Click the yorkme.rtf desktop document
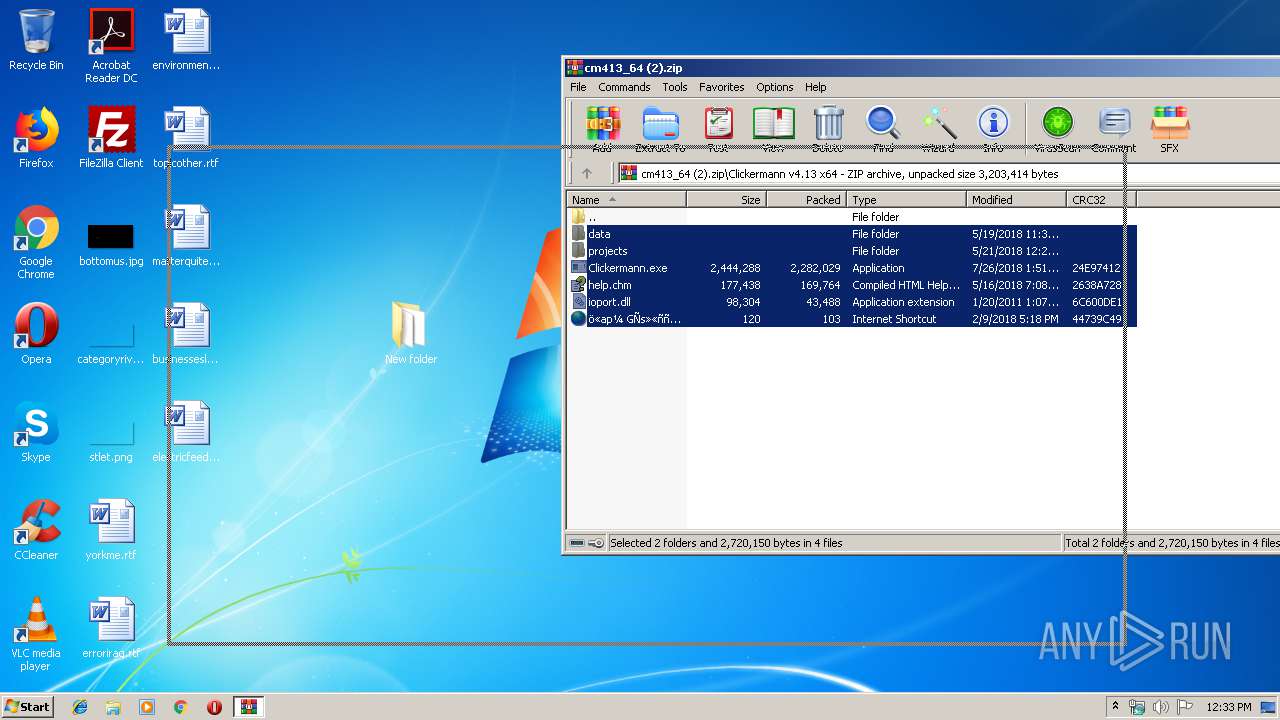Image resolution: width=1280 pixels, height=720 pixels. [x=111, y=530]
